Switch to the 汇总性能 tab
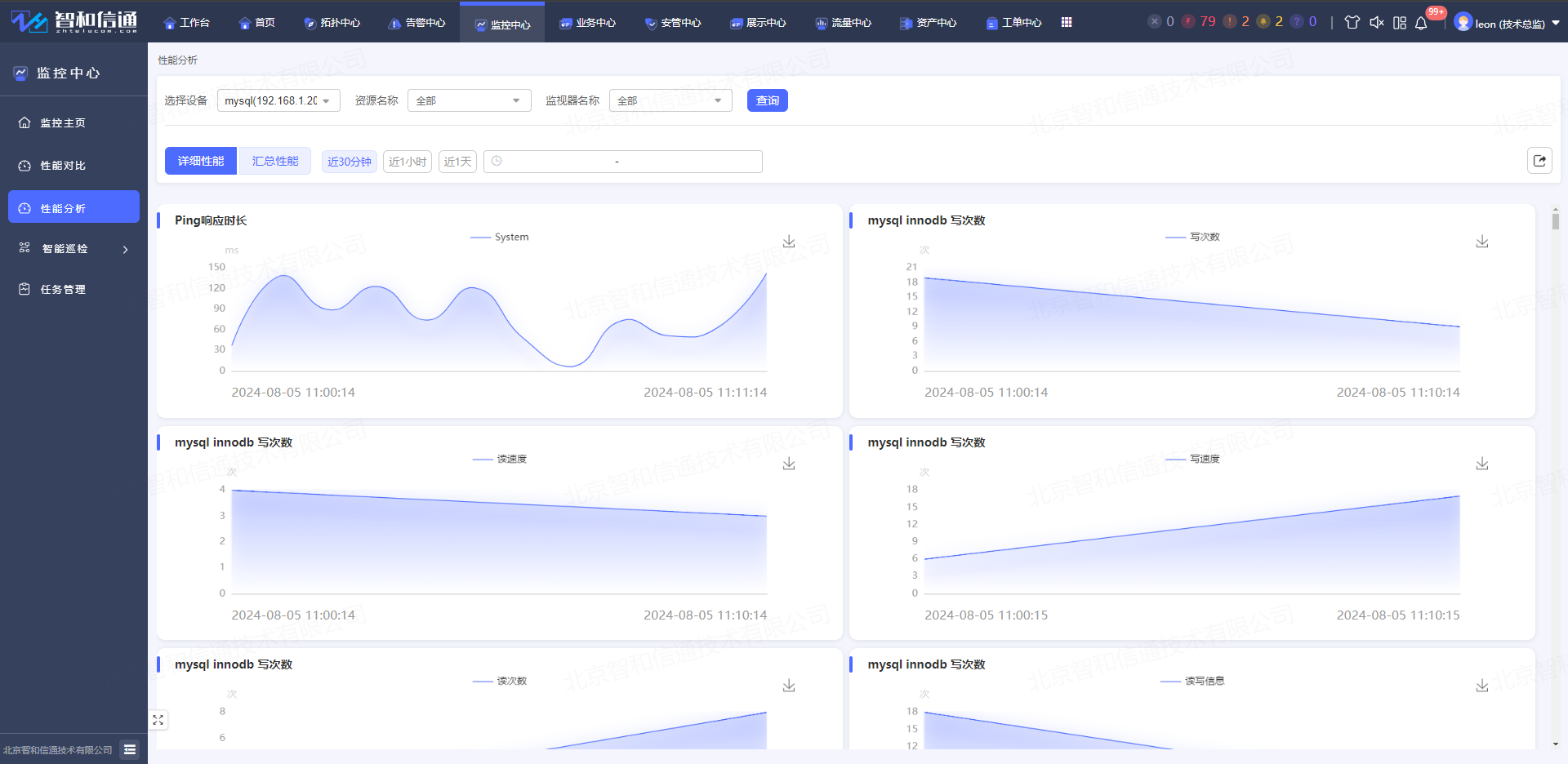The height and width of the screenshot is (764, 1568). point(275,161)
